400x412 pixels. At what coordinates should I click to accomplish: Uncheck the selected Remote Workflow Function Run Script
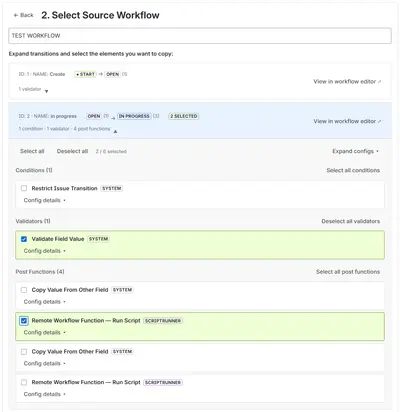[24, 321]
